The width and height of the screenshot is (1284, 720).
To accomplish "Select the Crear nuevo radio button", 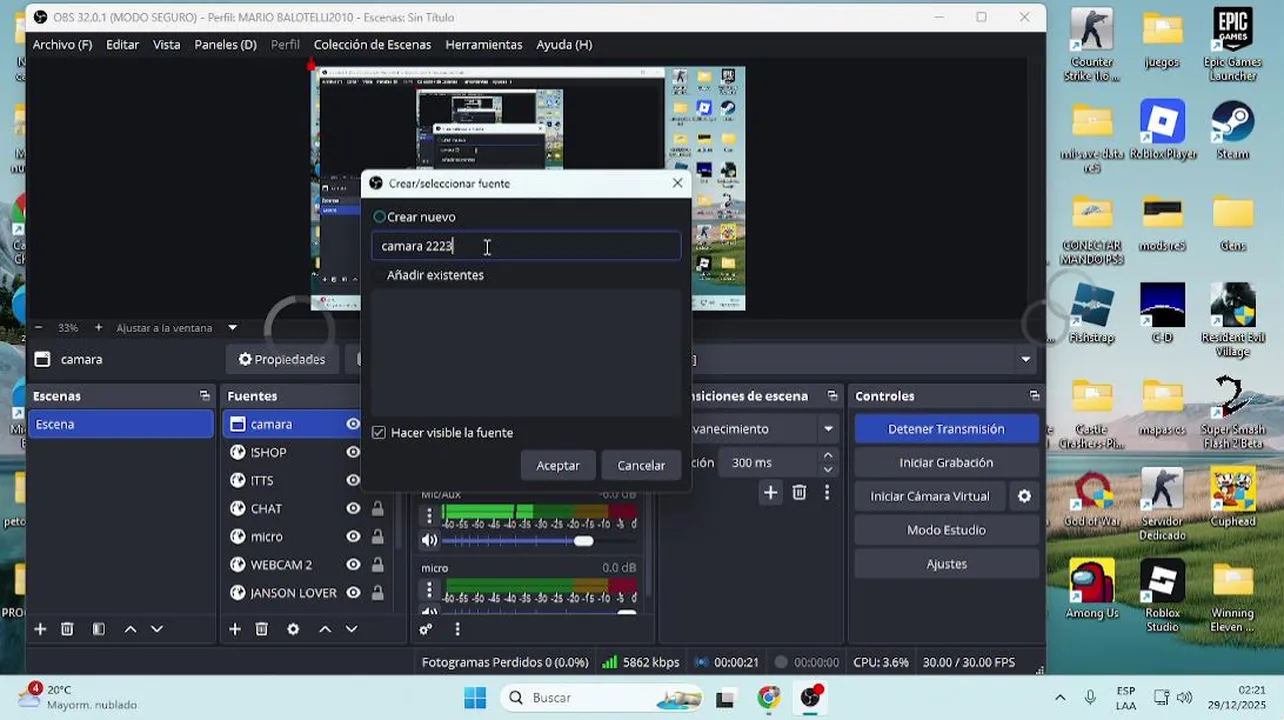I will (x=379, y=217).
